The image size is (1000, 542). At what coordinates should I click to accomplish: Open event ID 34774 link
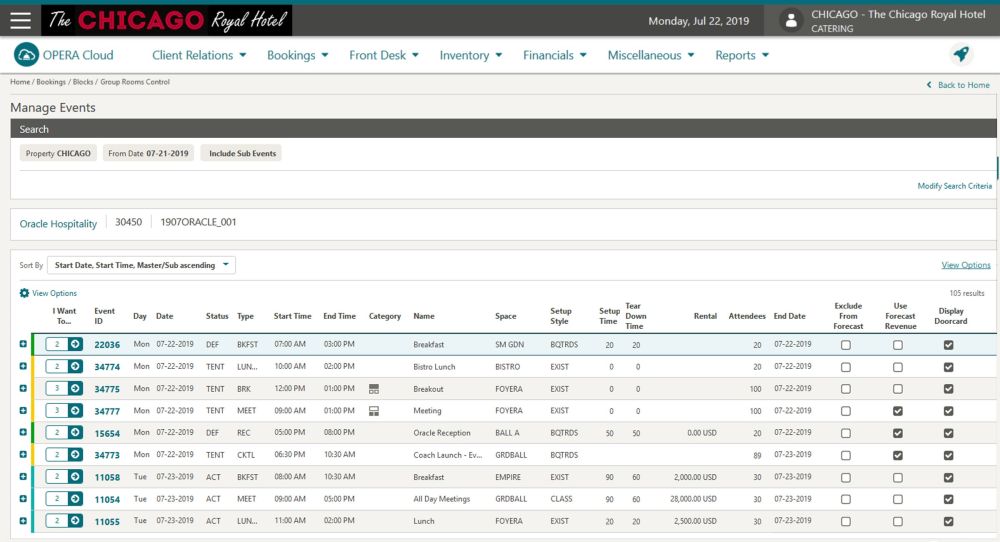(x=107, y=367)
